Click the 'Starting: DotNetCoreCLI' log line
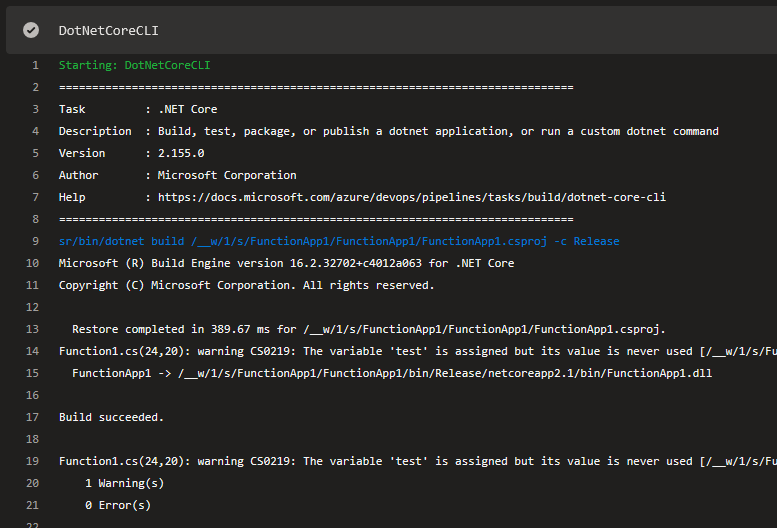This screenshot has height=528, width=777. point(134,65)
